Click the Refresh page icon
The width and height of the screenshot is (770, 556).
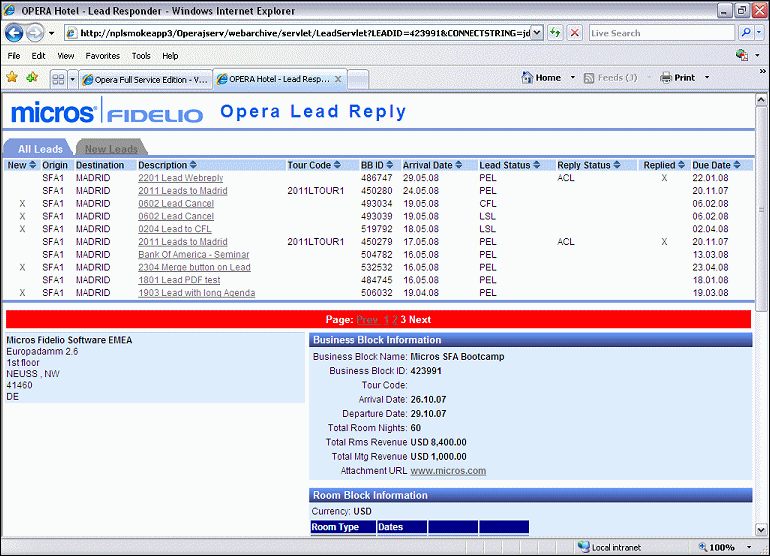click(555, 32)
